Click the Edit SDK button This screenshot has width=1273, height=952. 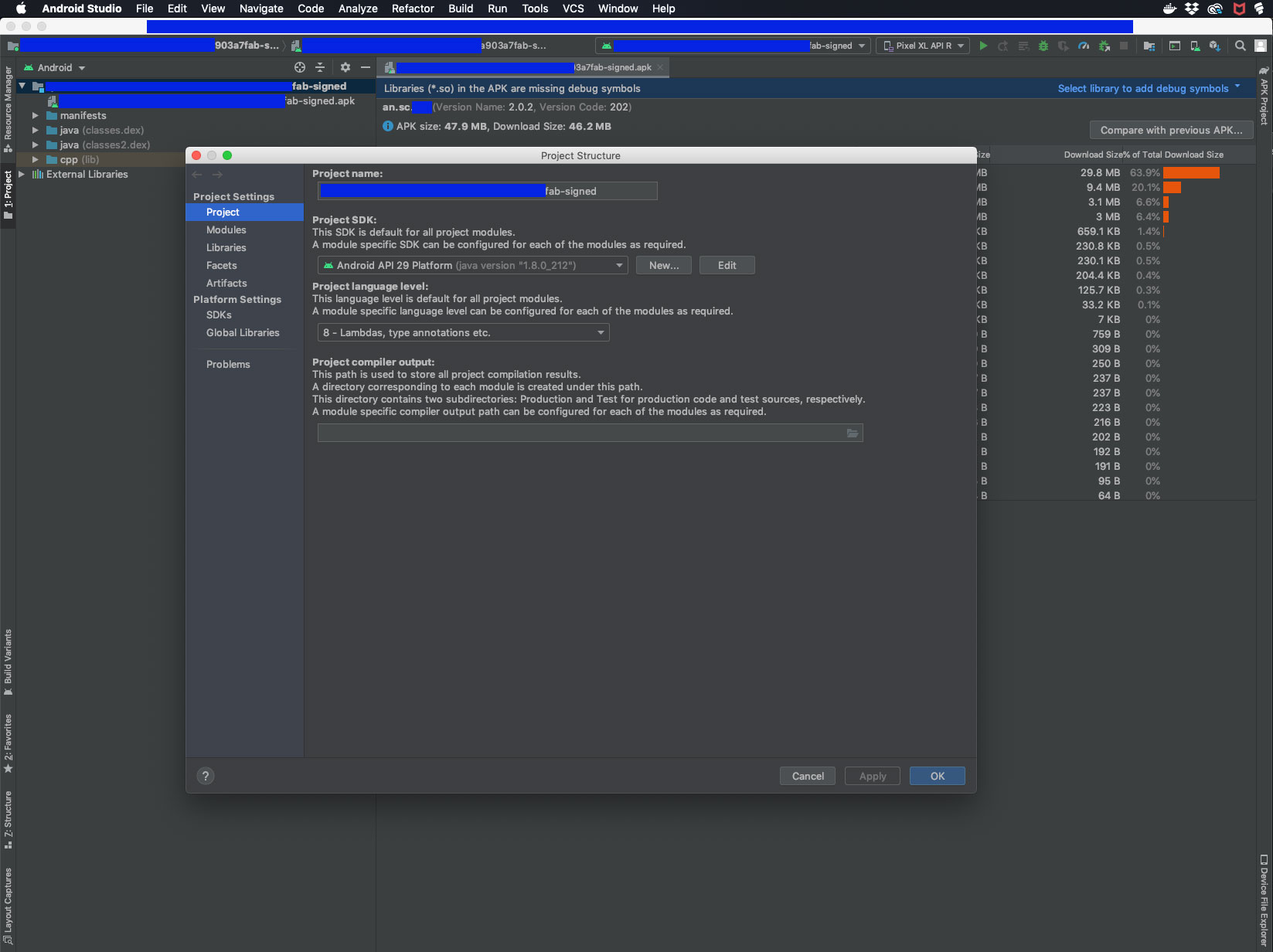[727, 265]
